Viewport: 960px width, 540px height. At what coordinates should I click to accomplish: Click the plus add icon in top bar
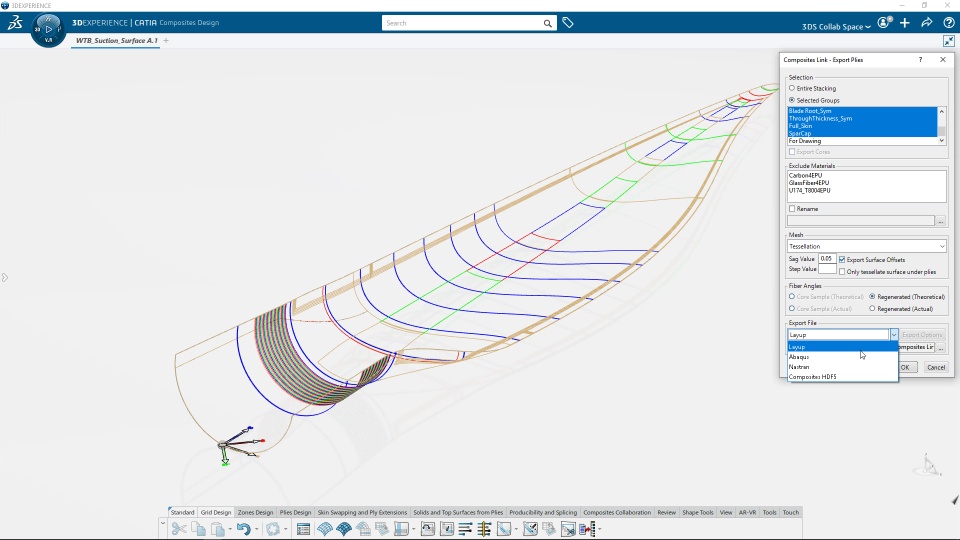point(905,23)
